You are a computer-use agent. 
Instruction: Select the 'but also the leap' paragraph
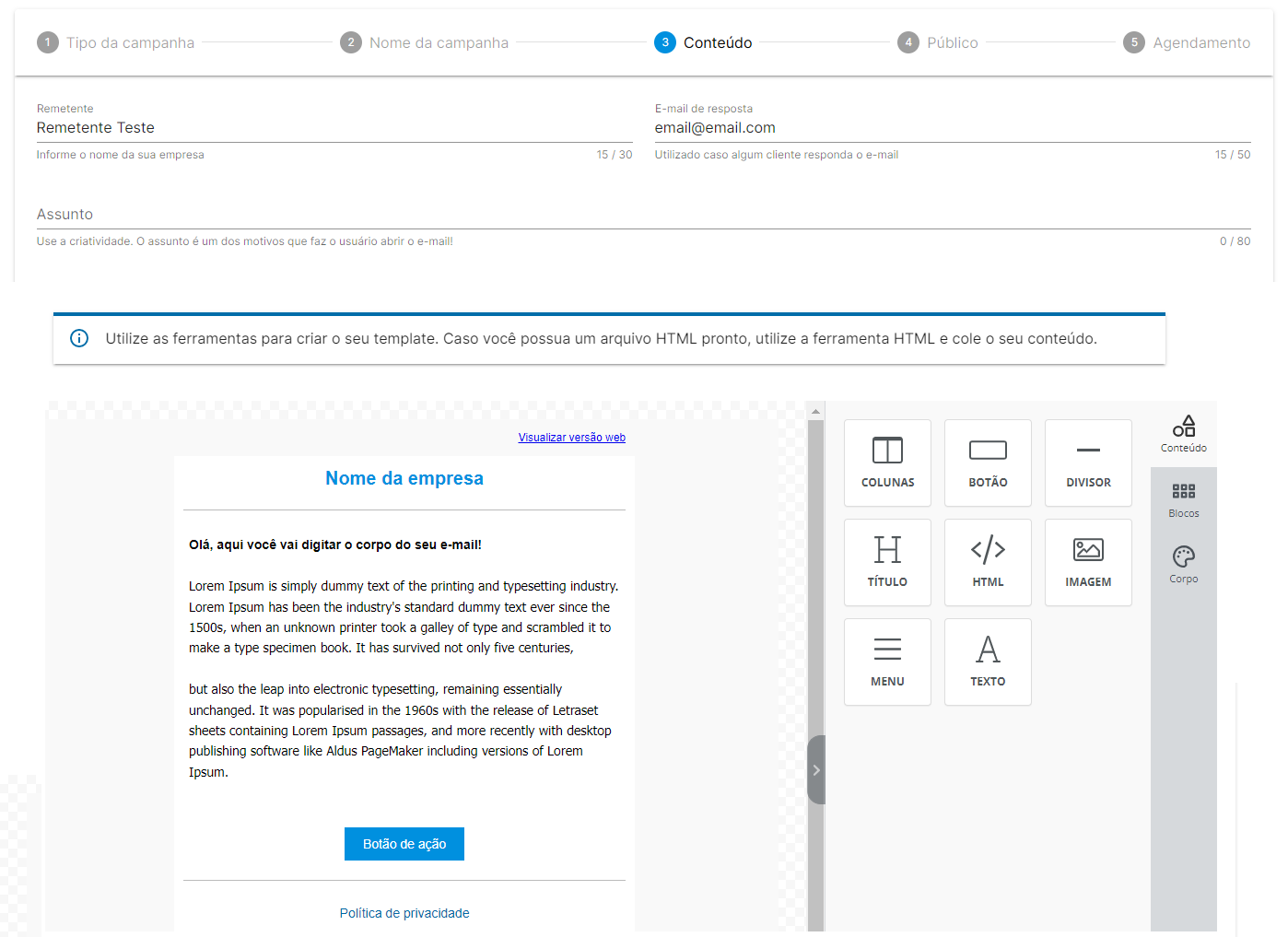401,731
